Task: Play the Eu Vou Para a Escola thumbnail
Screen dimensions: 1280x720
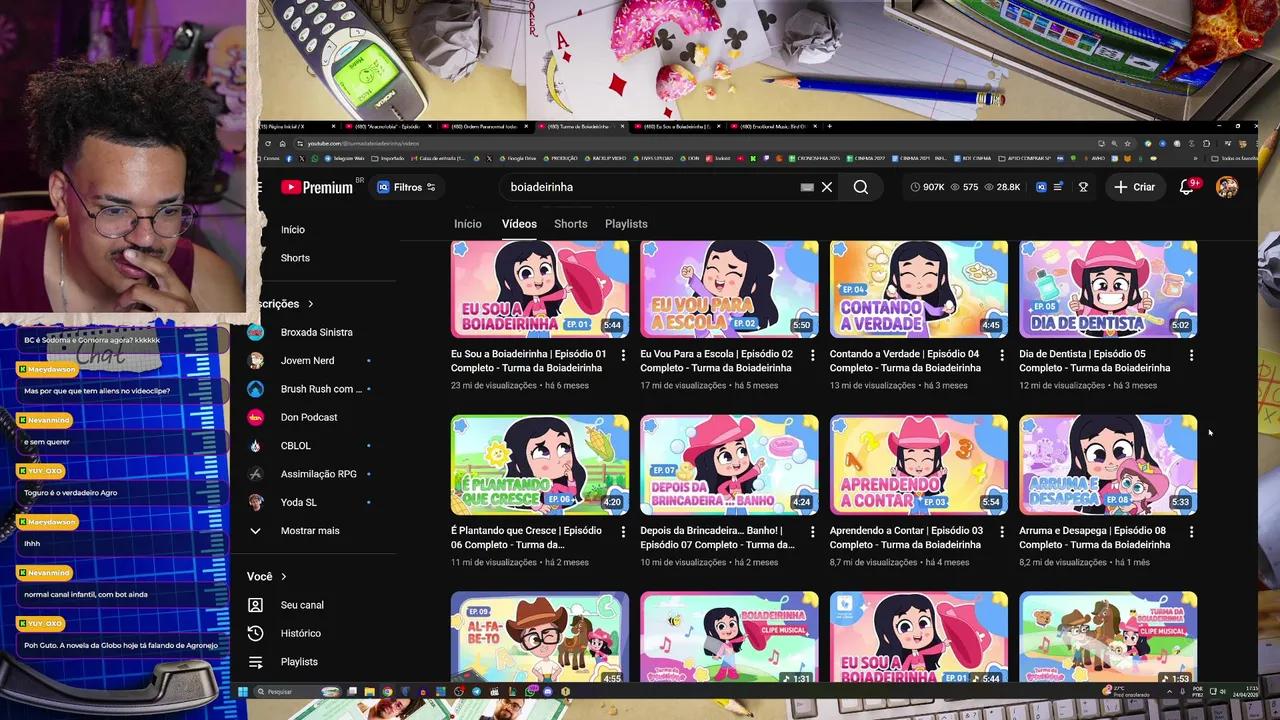Action: click(x=729, y=288)
